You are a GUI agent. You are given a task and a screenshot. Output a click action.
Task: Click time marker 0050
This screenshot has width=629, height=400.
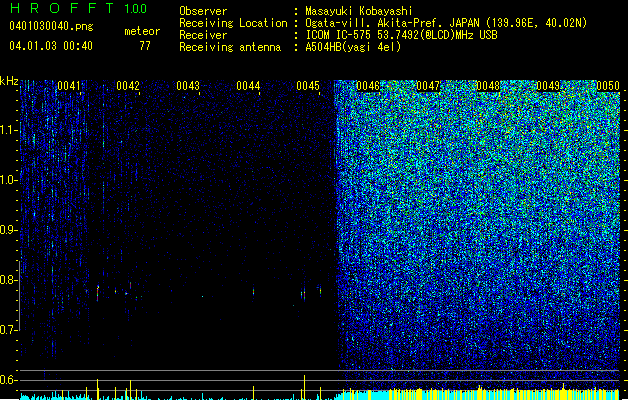click(x=608, y=86)
